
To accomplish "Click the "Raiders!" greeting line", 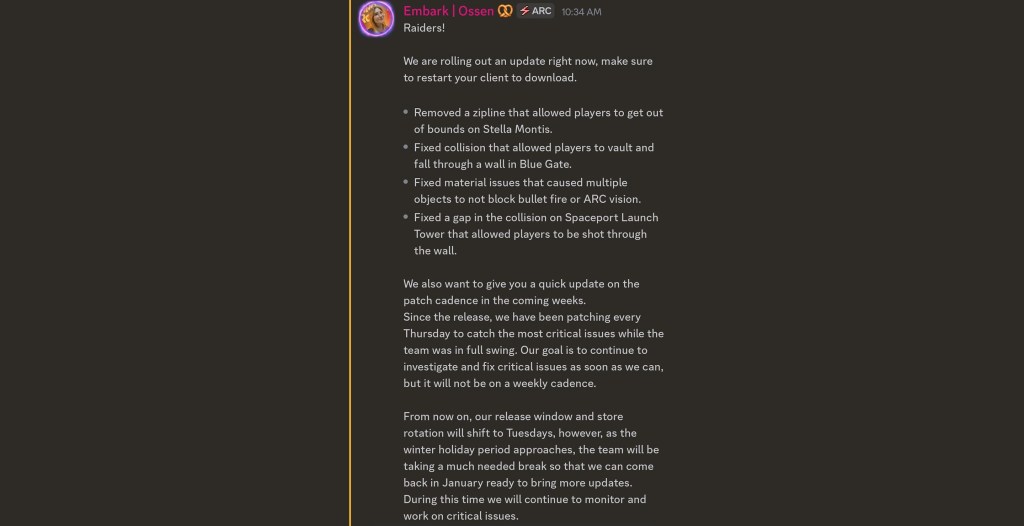I will 424,28.
